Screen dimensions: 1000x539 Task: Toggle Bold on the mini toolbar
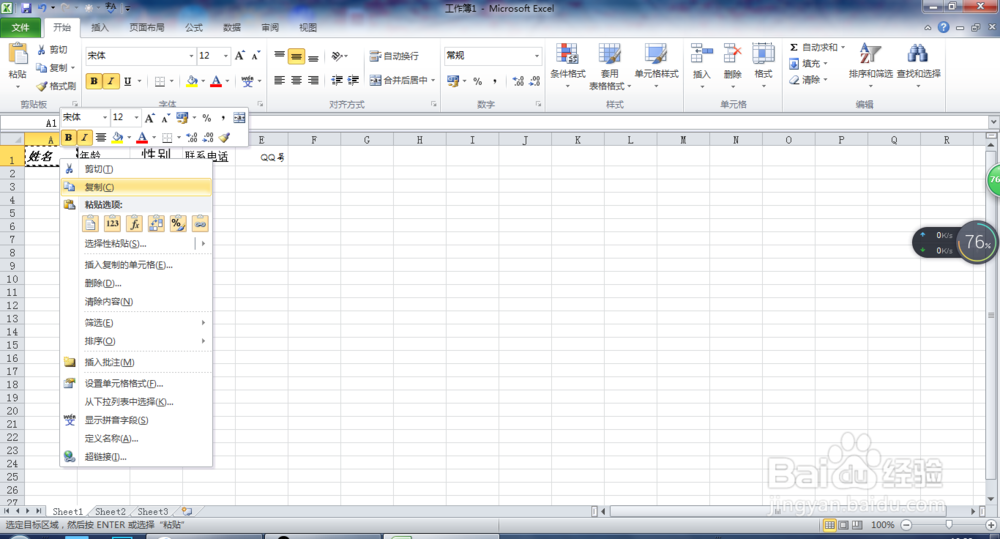pyautogui.click(x=68, y=138)
